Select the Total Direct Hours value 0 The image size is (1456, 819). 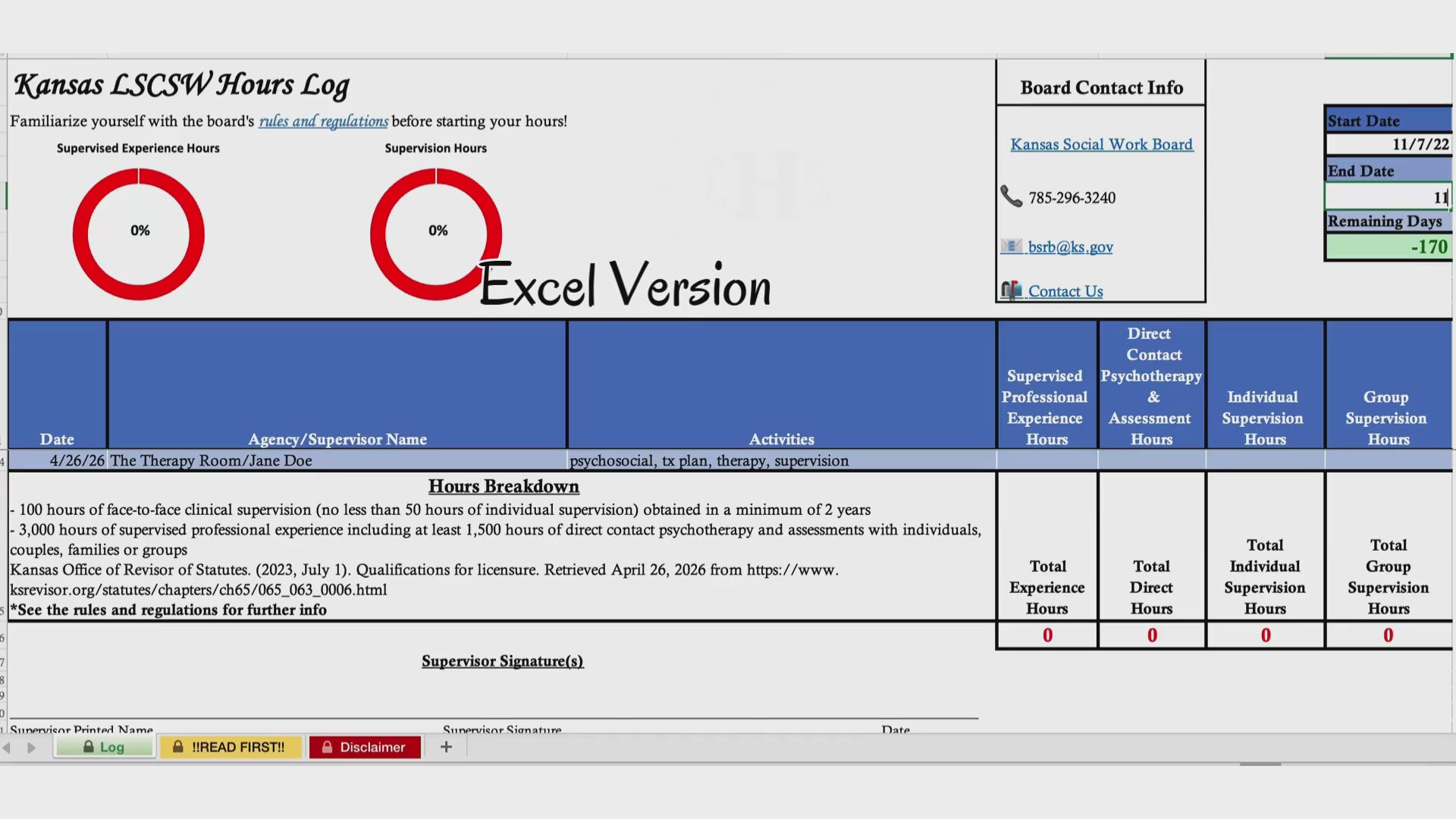tap(1151, 635)
